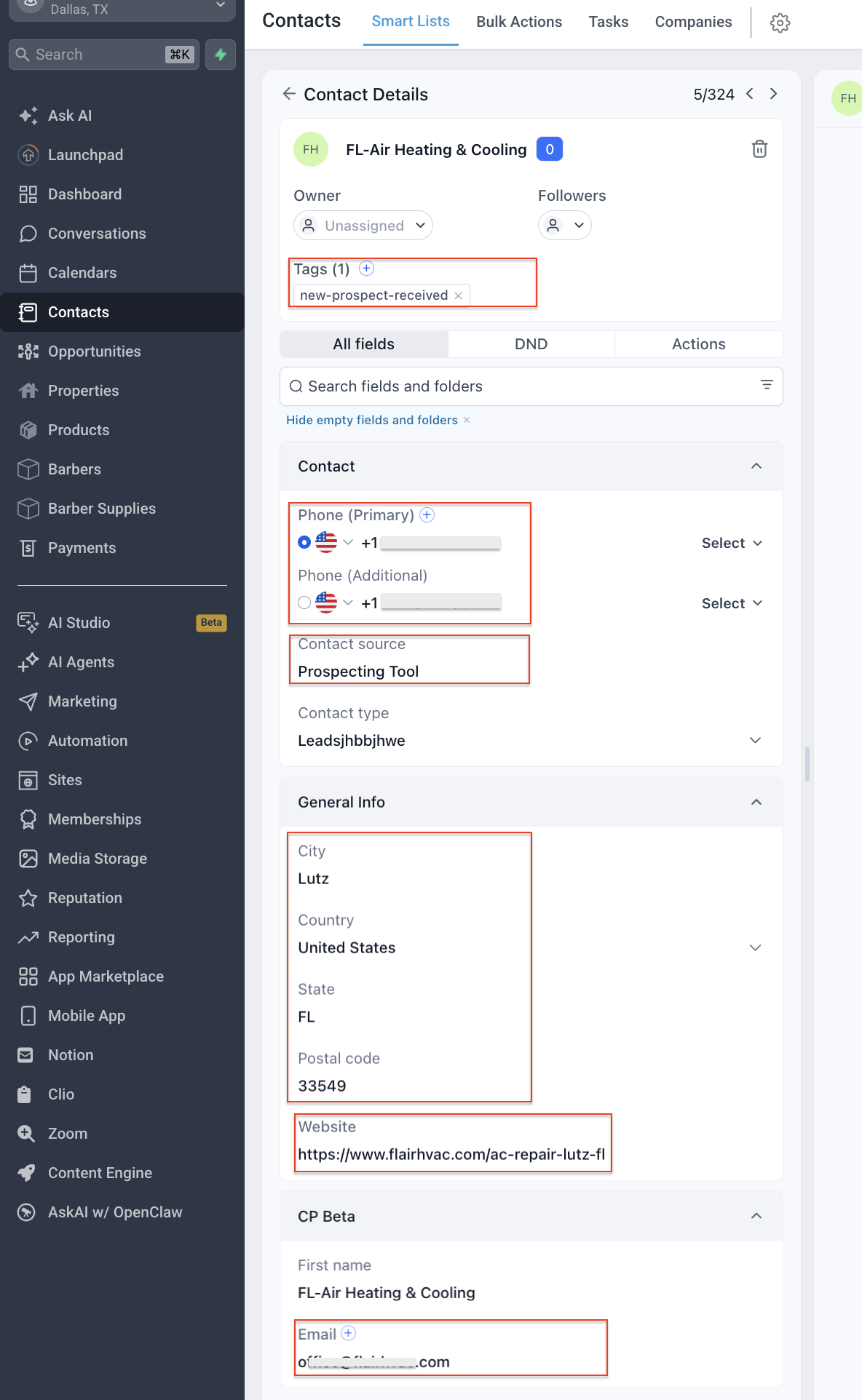This screenshot has height=1400, width=862.
Task: Select Phone (Primary) radio button
Action: (x=304, y=542)
